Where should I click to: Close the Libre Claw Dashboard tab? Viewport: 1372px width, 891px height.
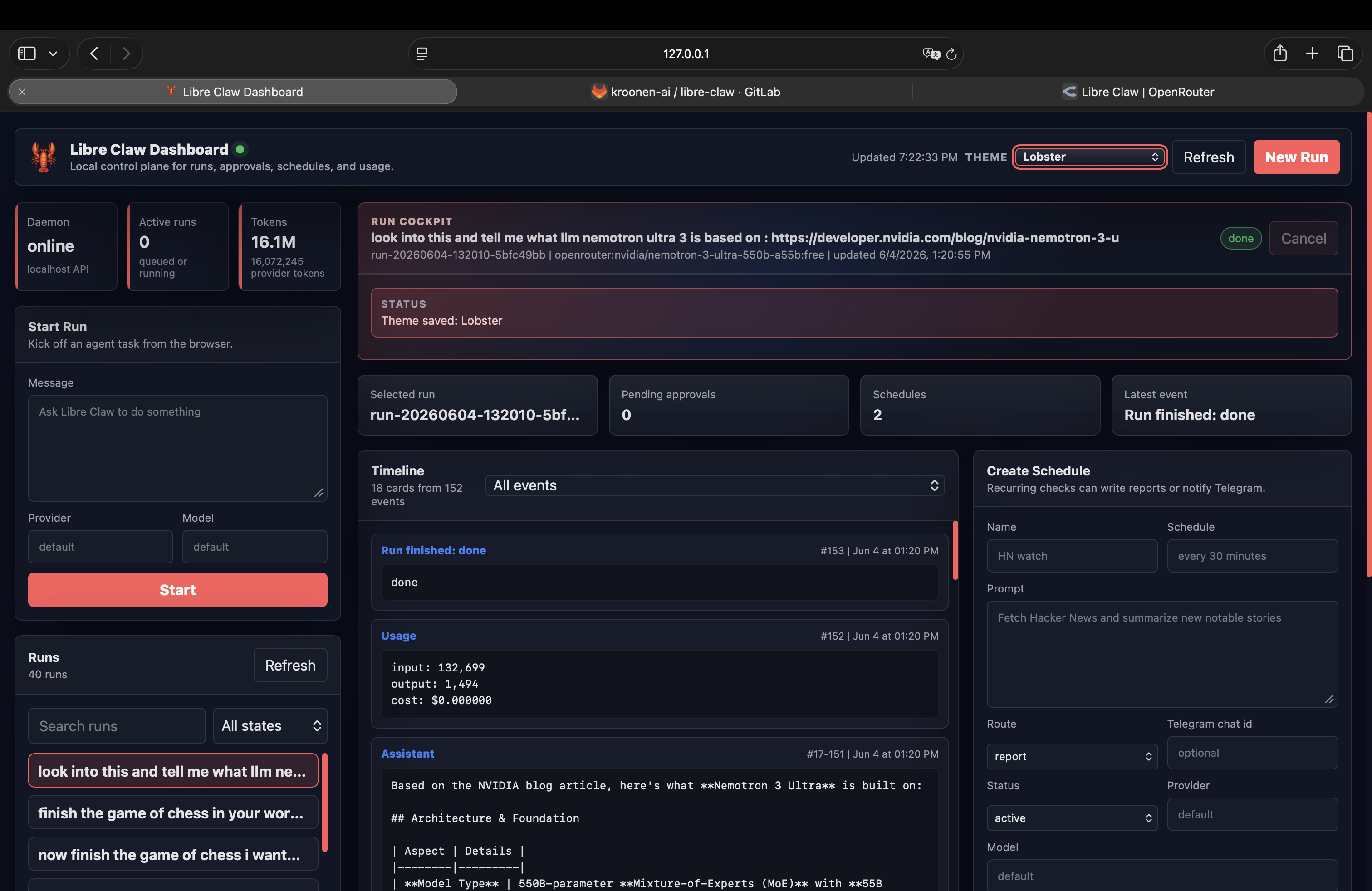22,92
